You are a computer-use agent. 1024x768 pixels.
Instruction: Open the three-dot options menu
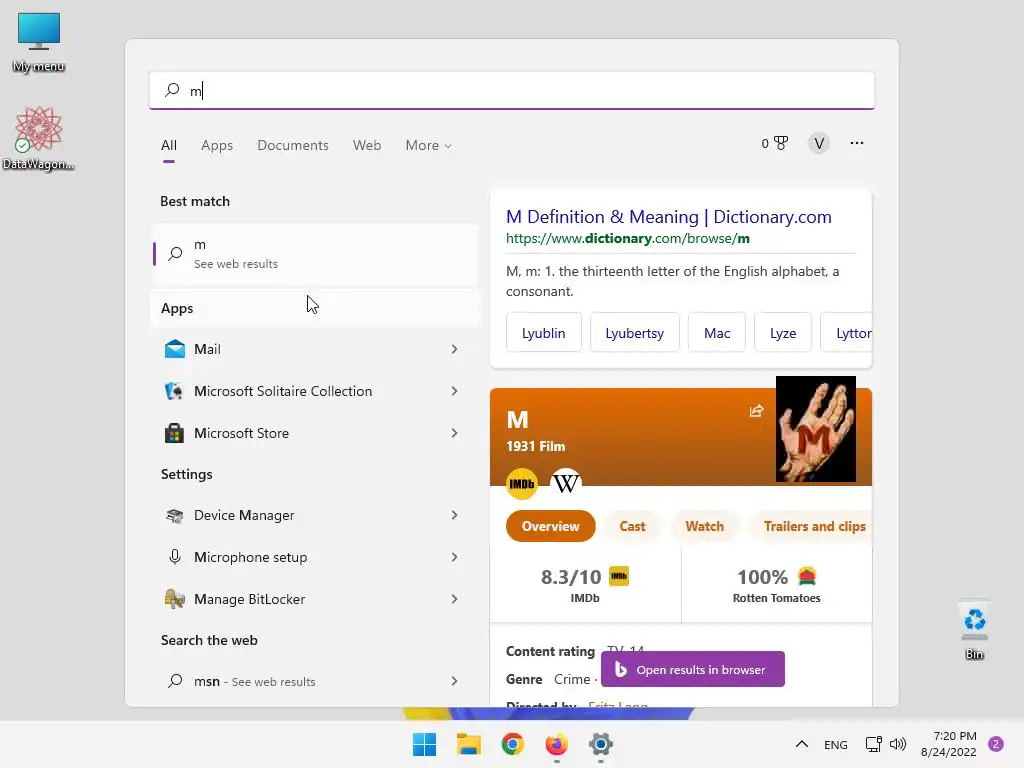[857, 143]
